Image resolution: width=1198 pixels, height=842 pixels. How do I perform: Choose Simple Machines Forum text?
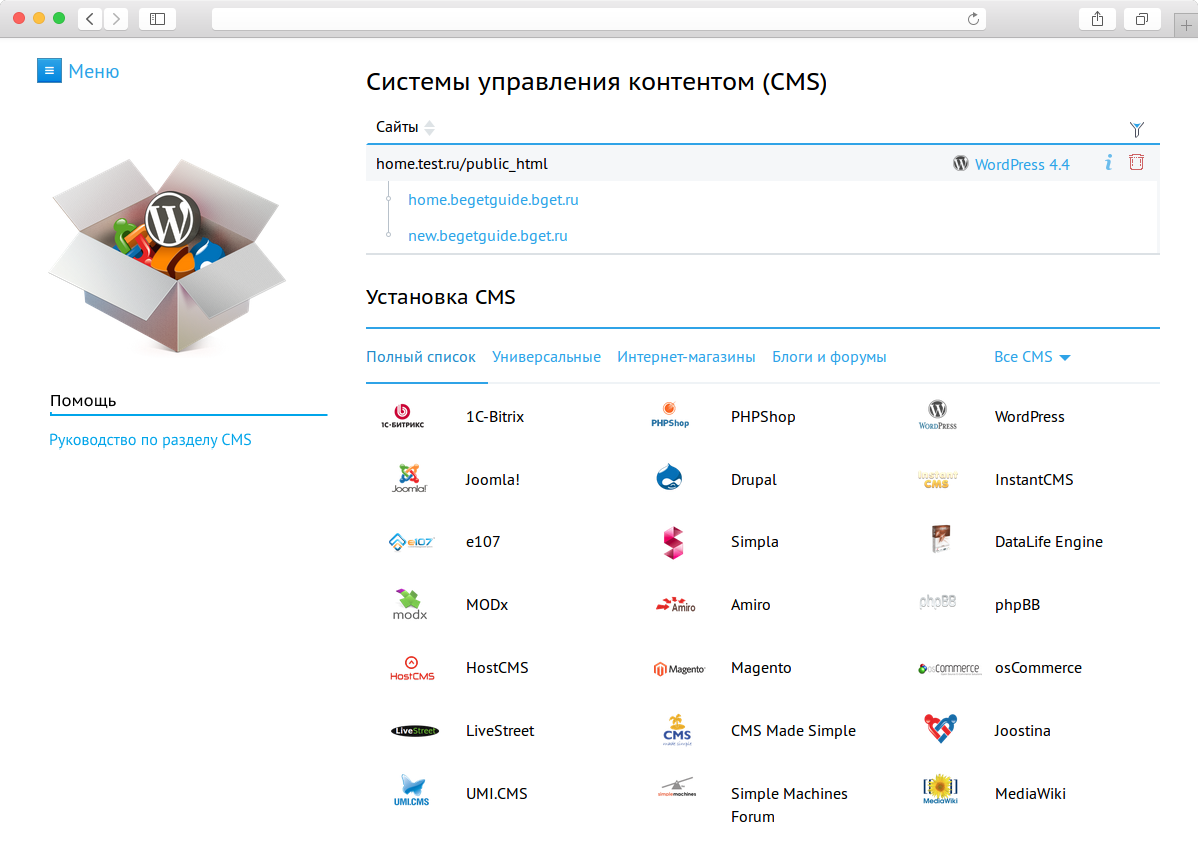point(789,805)
